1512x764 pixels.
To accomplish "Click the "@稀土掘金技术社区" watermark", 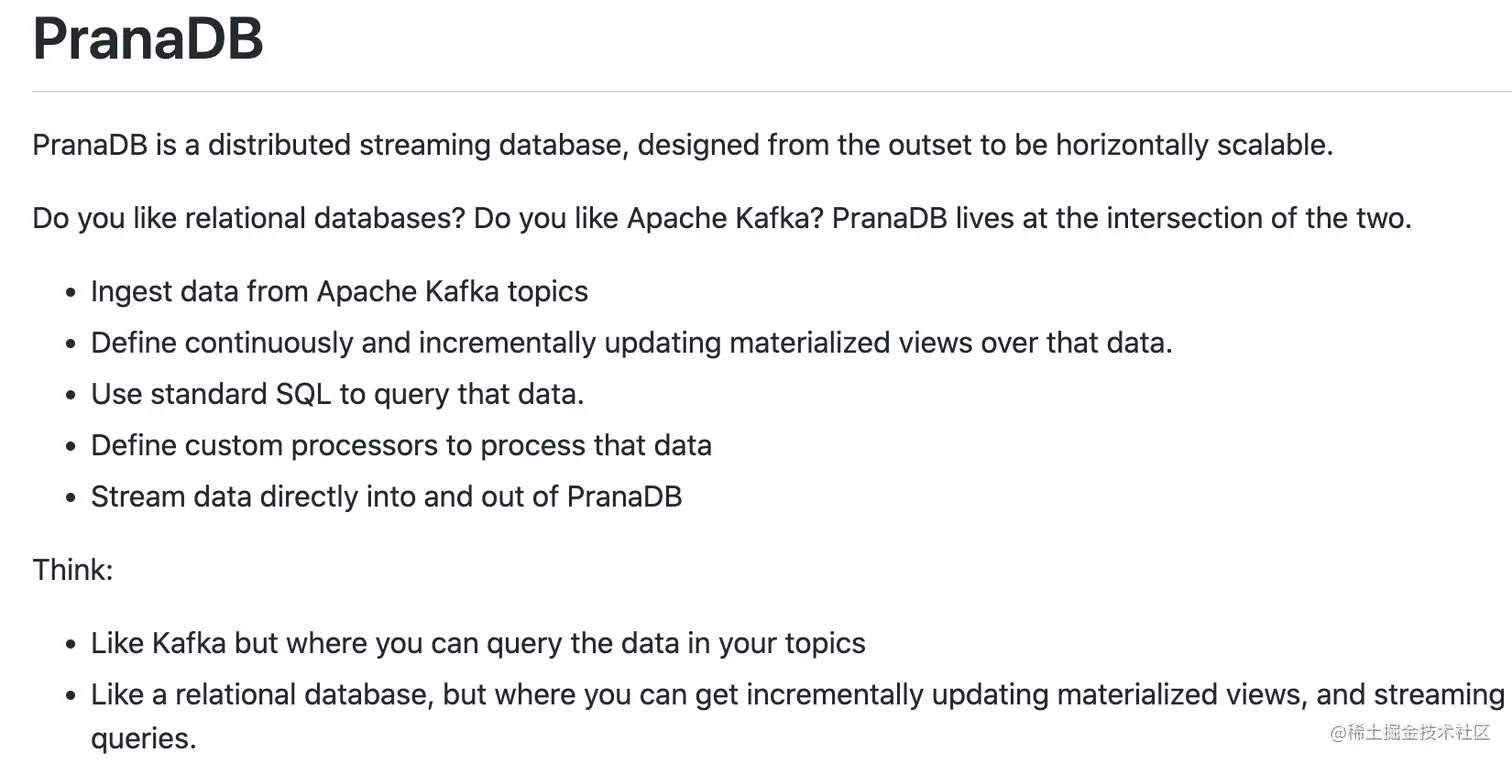I will tap(1409, 733).
